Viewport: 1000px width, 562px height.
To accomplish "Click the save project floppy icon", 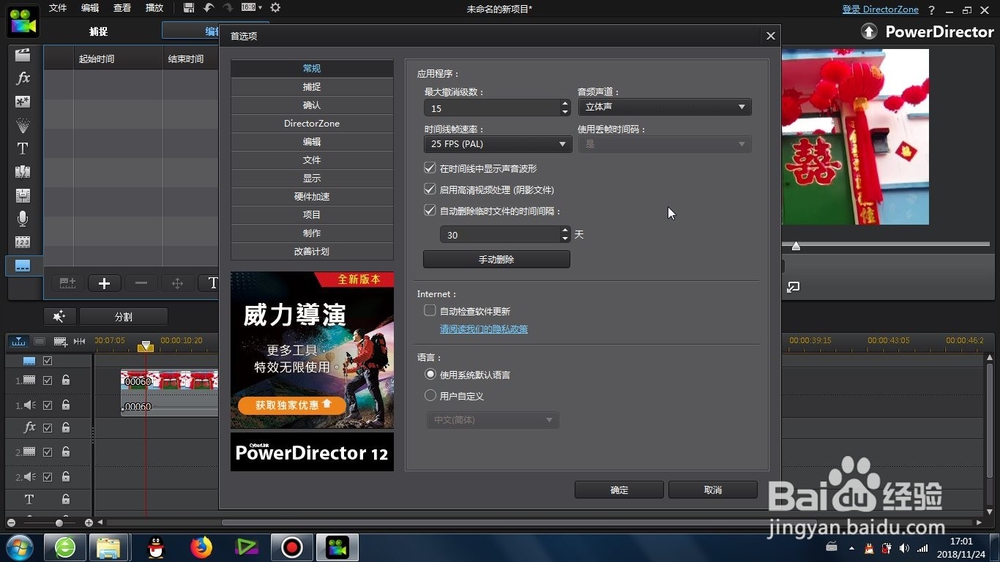I will point(188,8).
